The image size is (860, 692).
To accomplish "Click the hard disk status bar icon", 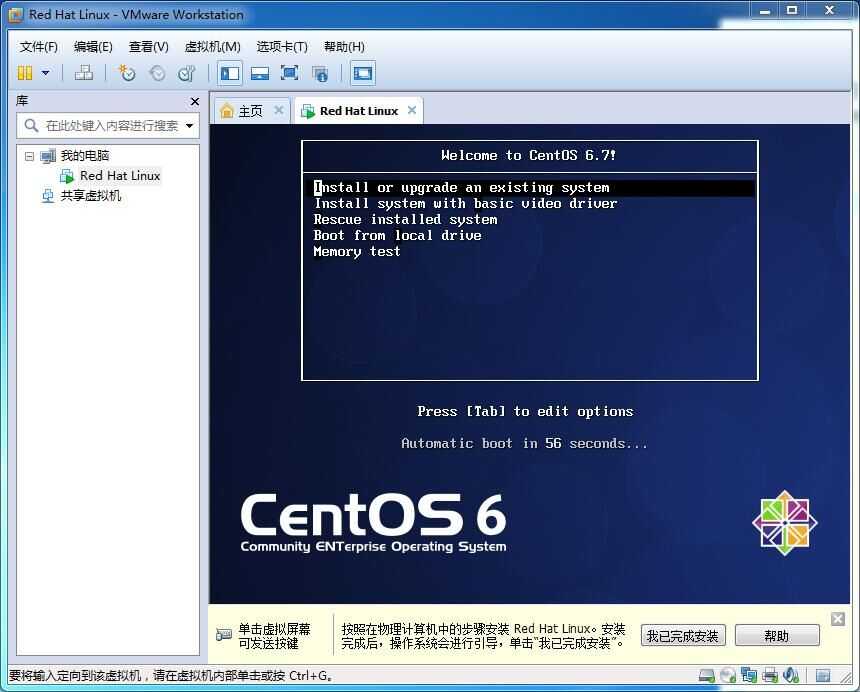I will [x=706, y=676].
